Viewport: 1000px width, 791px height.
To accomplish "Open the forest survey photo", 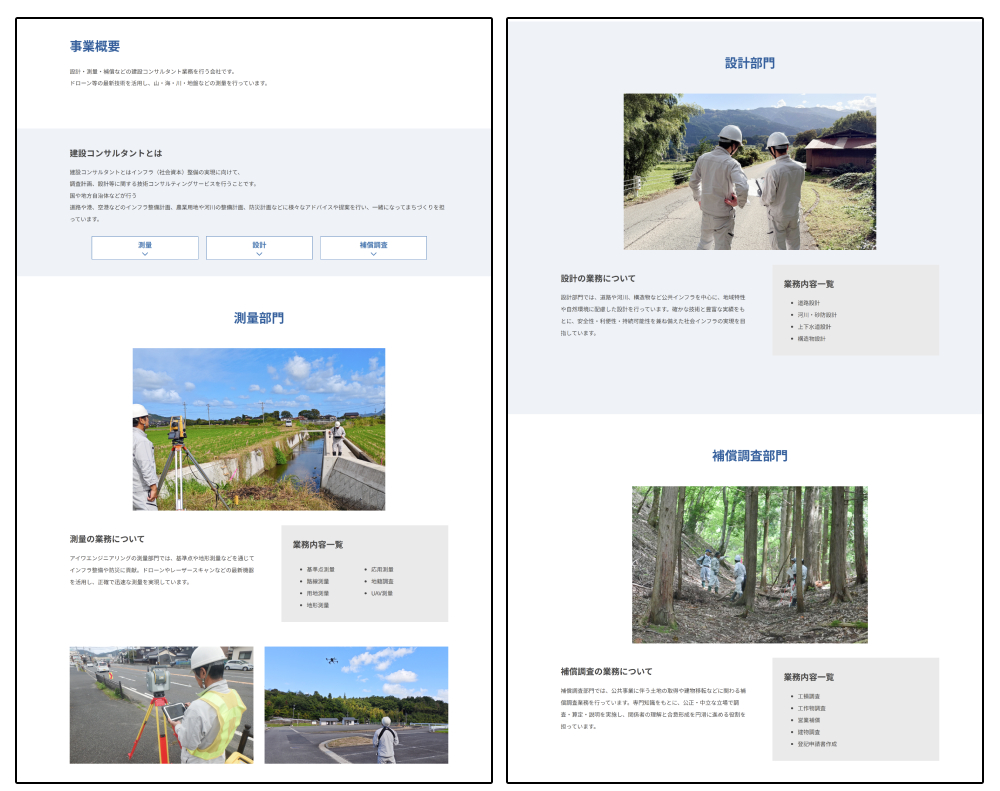I will pyautogui.click(x=749, y=564).
